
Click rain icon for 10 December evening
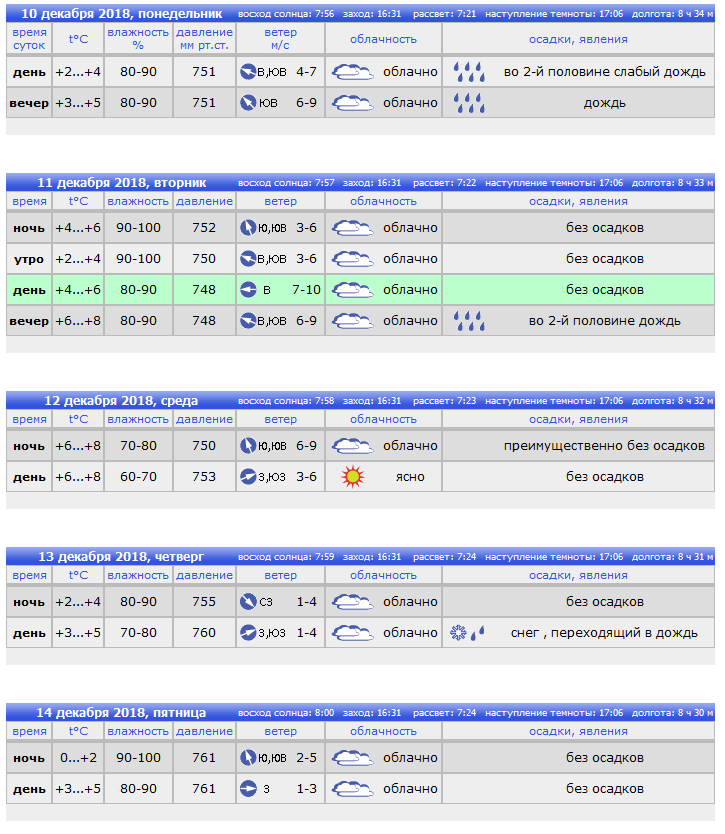469,103
